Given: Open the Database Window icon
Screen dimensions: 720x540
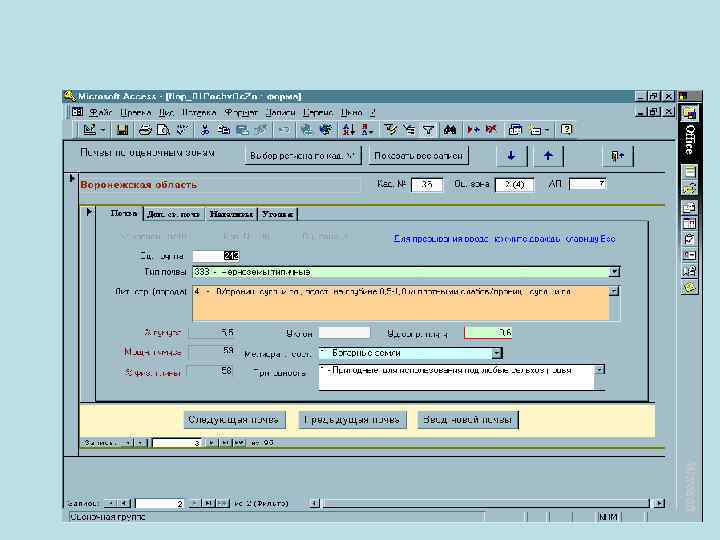Looking at the screenshot, I should [515, 130].
